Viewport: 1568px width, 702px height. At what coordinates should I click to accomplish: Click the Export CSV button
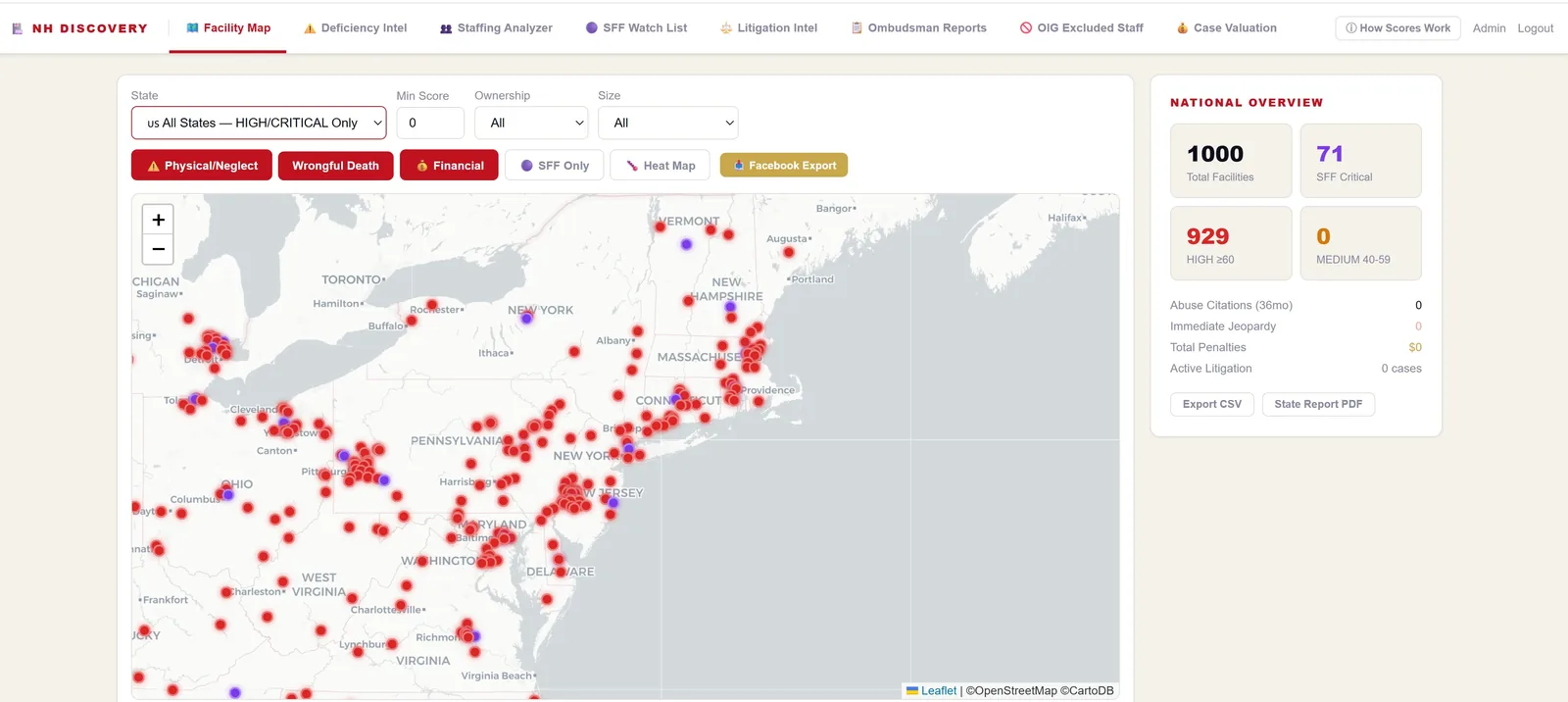coord(1212,404)
